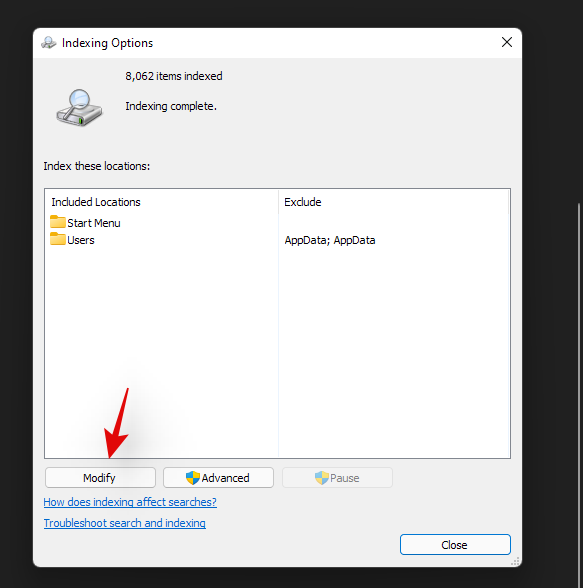Click the shield icon on Advanced button

(193, 478)
